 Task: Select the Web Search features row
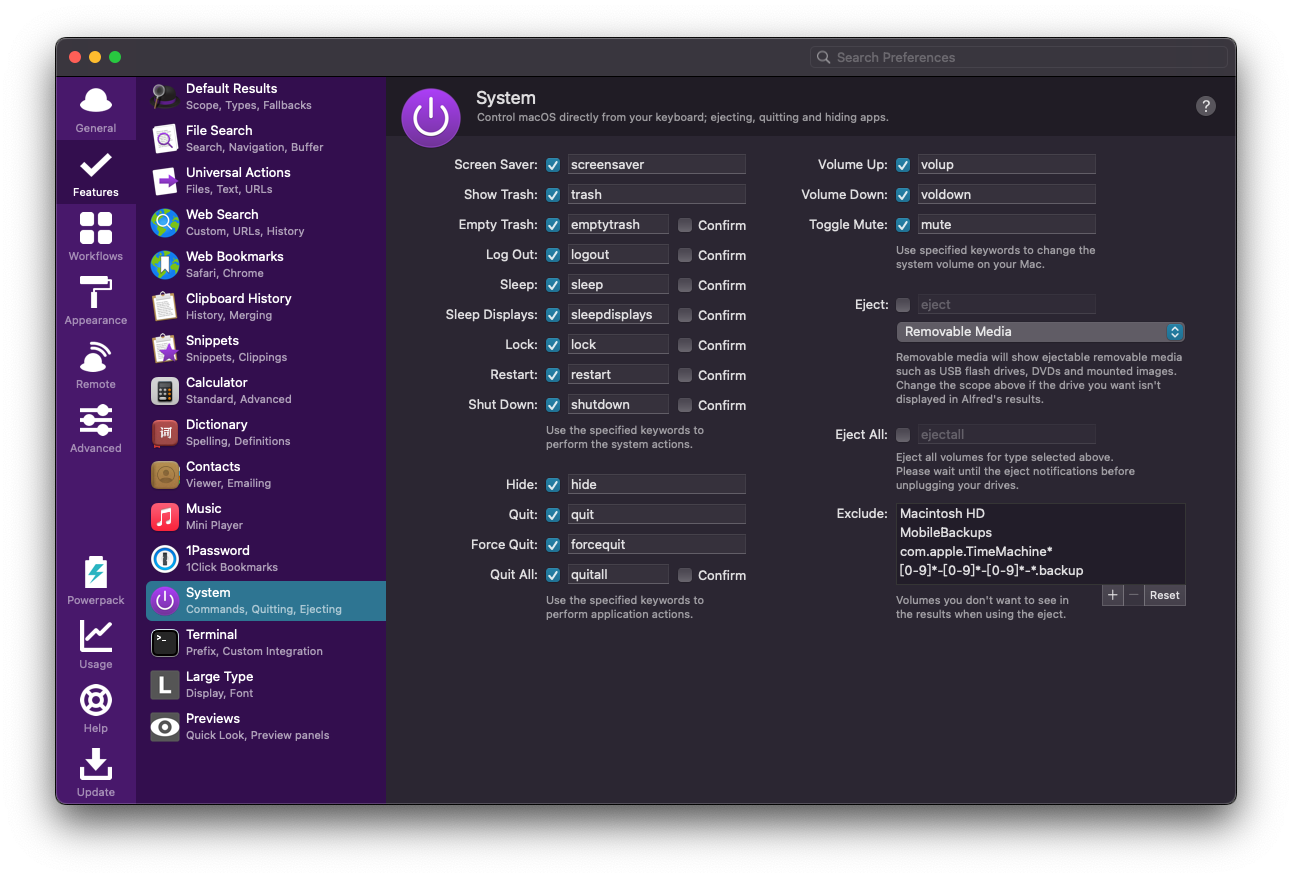pyautogui.click(x=266, y=223)
